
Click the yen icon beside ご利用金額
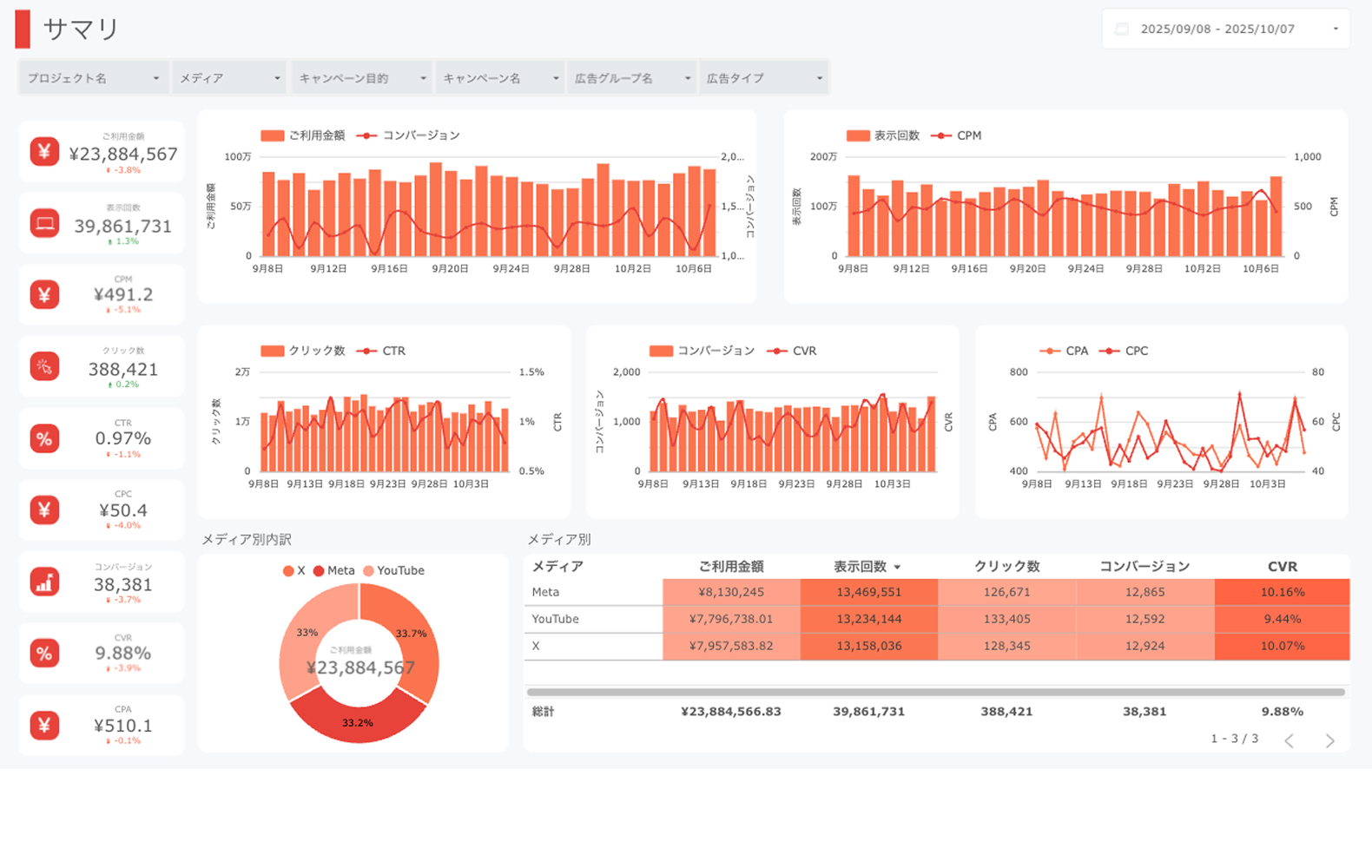44,152
